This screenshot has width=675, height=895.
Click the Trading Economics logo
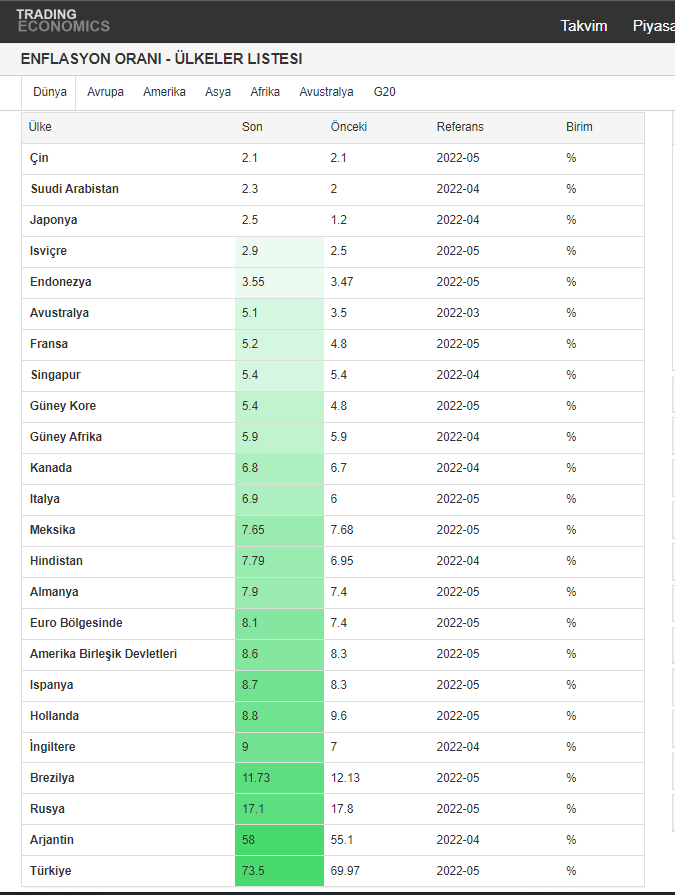[64, 20]
